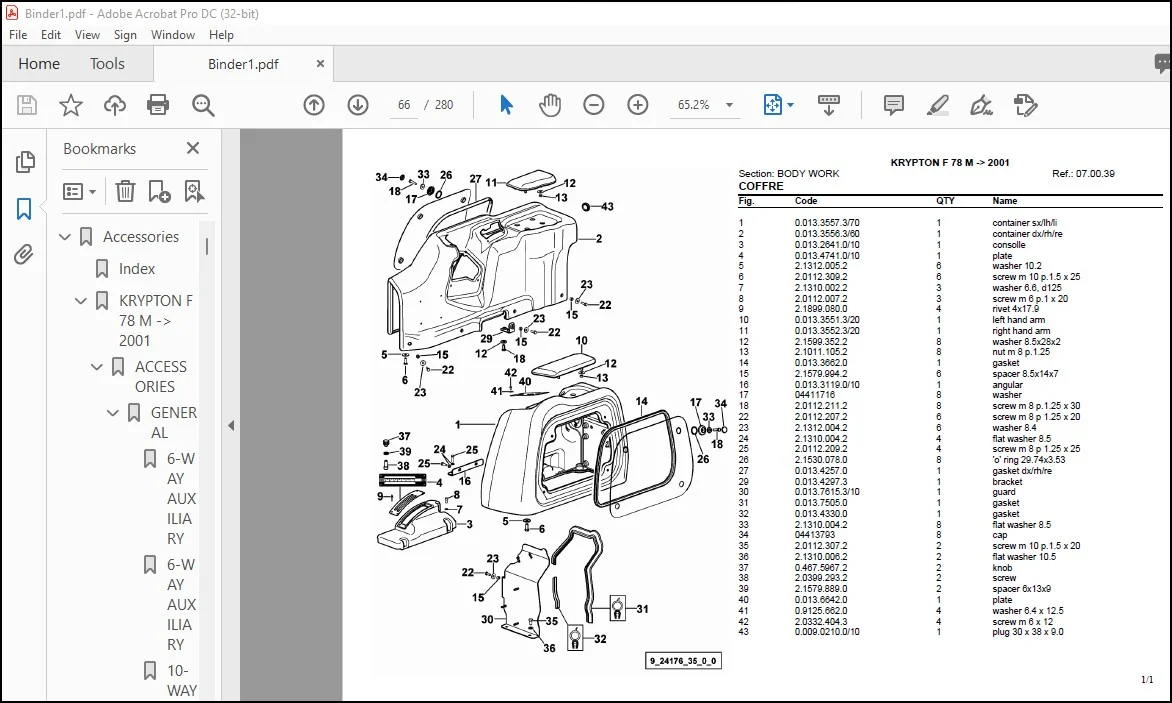This screenshot has height=703, width=1172.
Task: Open the first 6-WAY AUXILIARY bookmark
Action: (181, 498)
